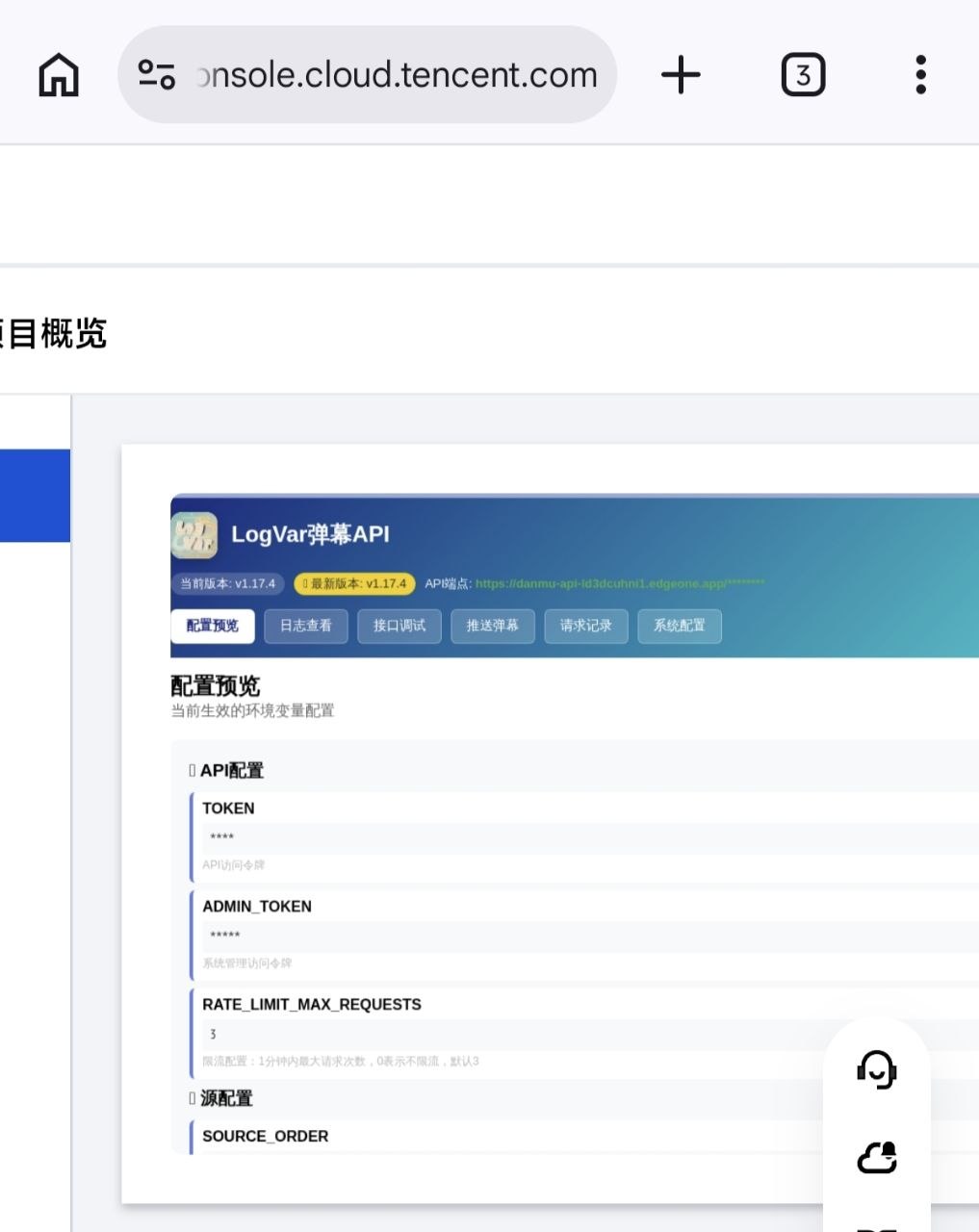This screenshot has width=979, height=1232.
Task: Switch to the 日志查看 tab
Action: tap(305, 626)
